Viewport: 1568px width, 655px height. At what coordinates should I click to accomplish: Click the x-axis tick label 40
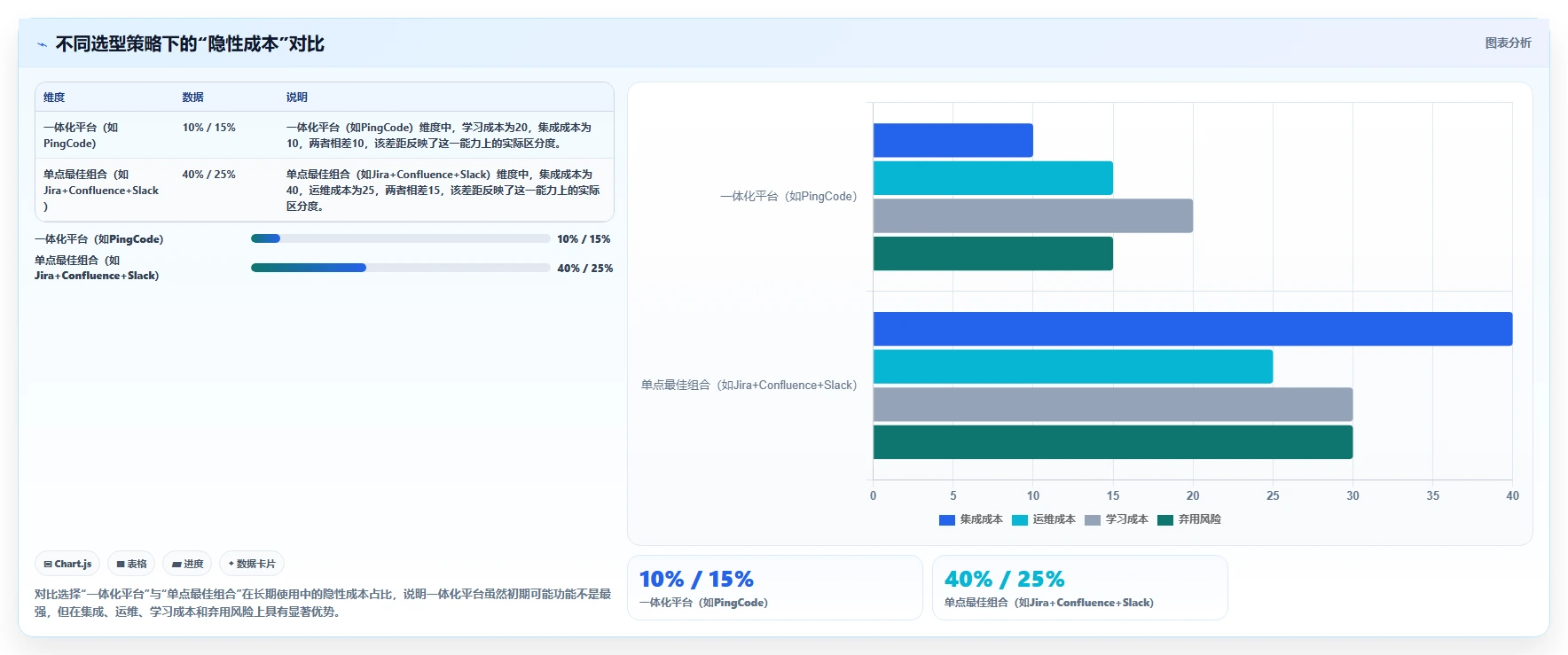[1512, 495]
